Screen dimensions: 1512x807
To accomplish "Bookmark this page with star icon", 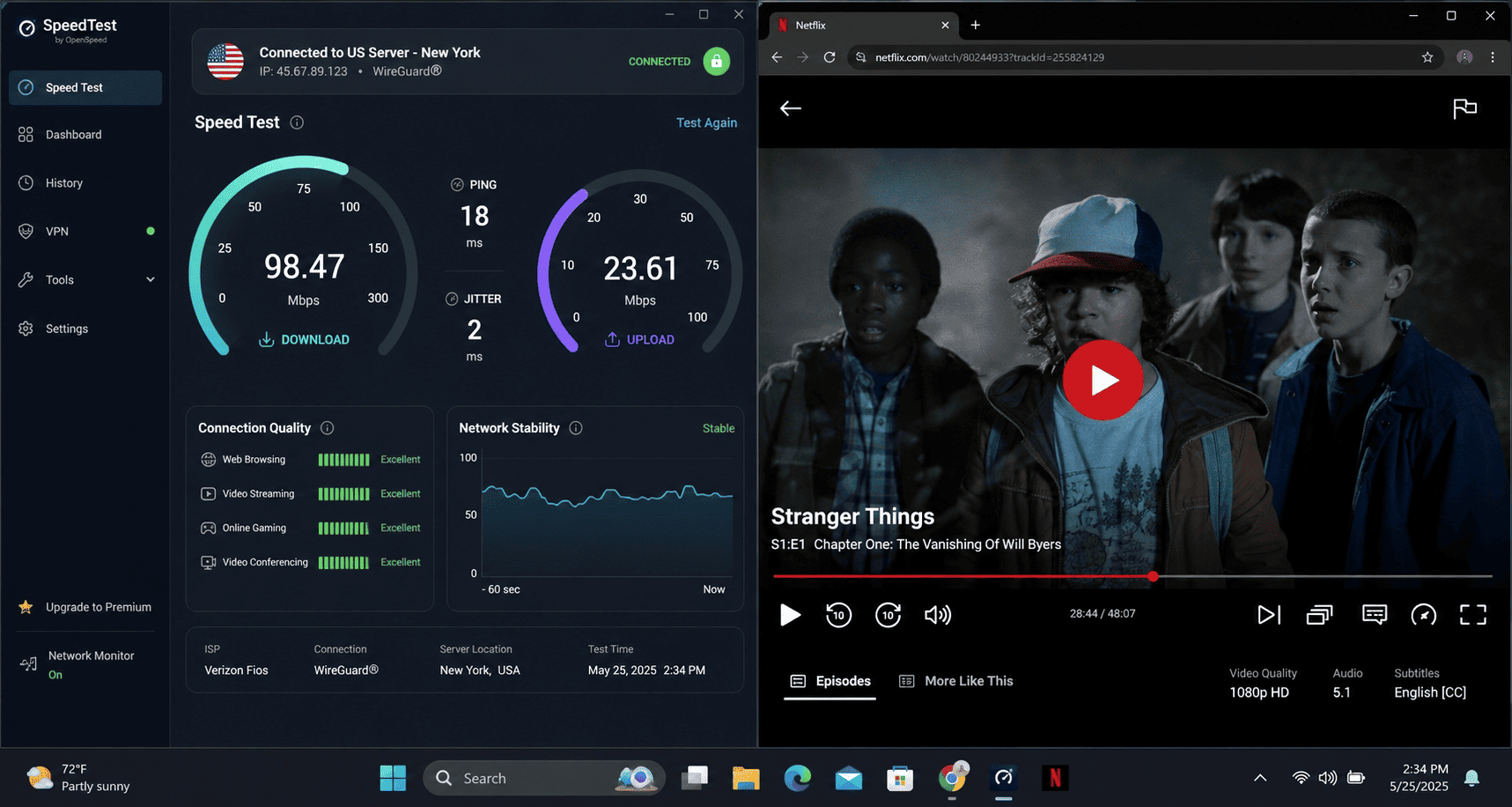I will point(1427,57).
